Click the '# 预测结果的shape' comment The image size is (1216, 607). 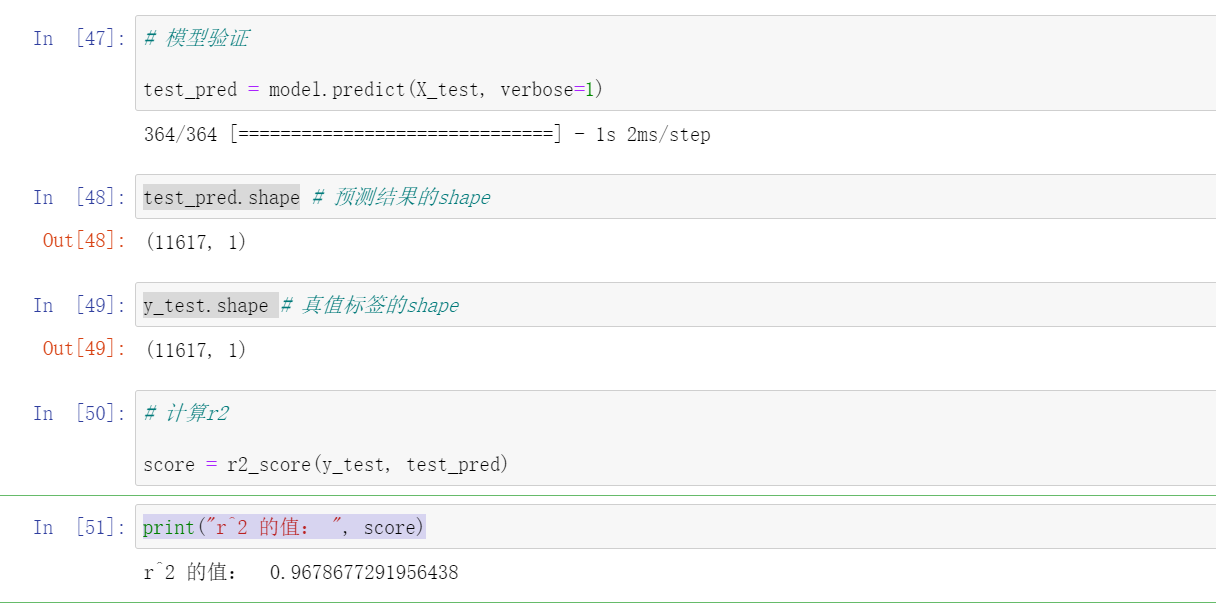pyautogui.click(x=401, y=198)
